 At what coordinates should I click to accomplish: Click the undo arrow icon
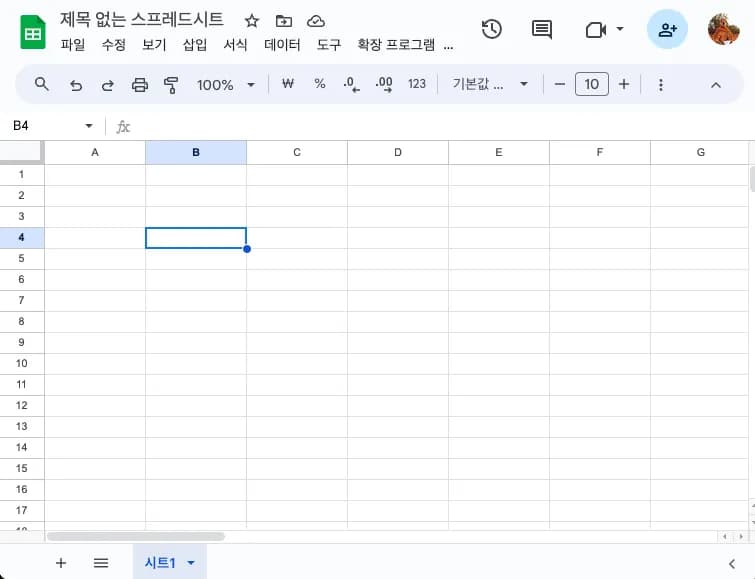(x=76, y=85)
